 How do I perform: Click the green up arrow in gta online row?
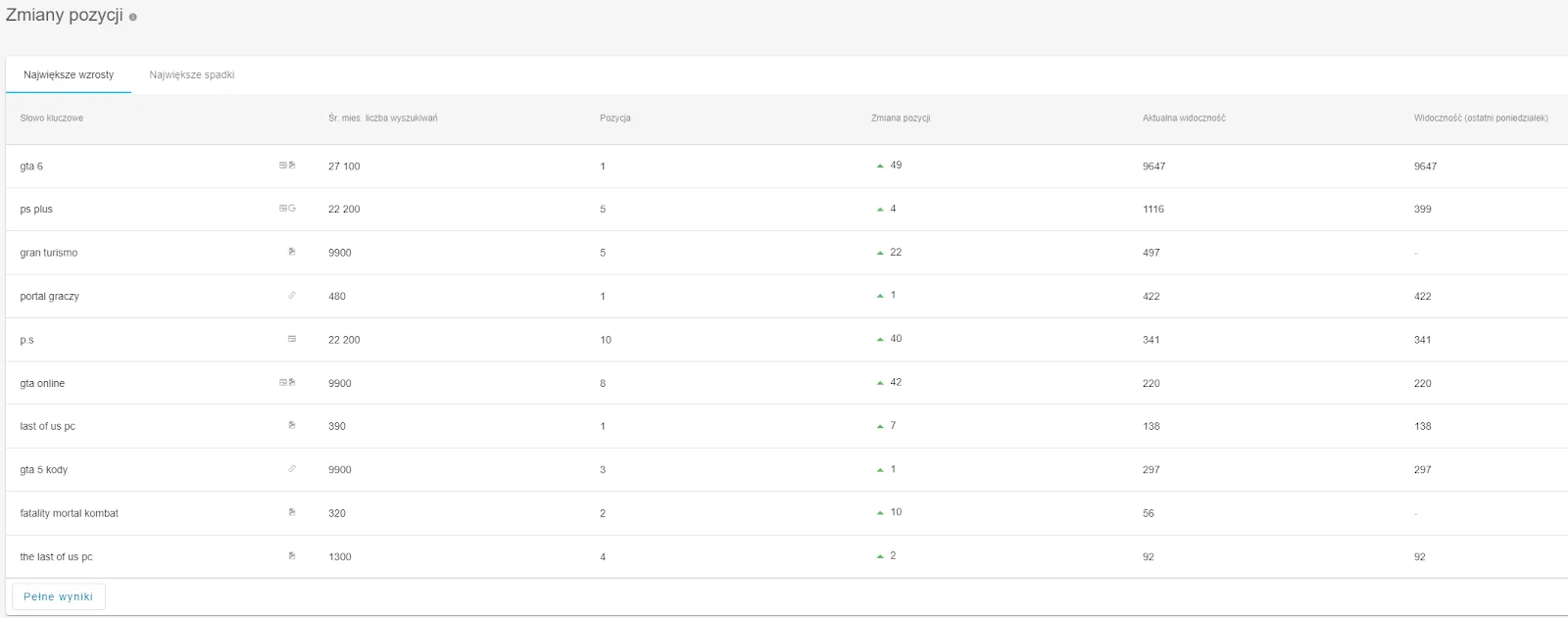point(880,383)
